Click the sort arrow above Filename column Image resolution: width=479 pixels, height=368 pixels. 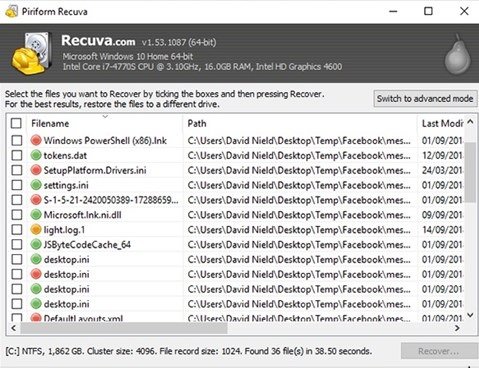click(105, 116)
